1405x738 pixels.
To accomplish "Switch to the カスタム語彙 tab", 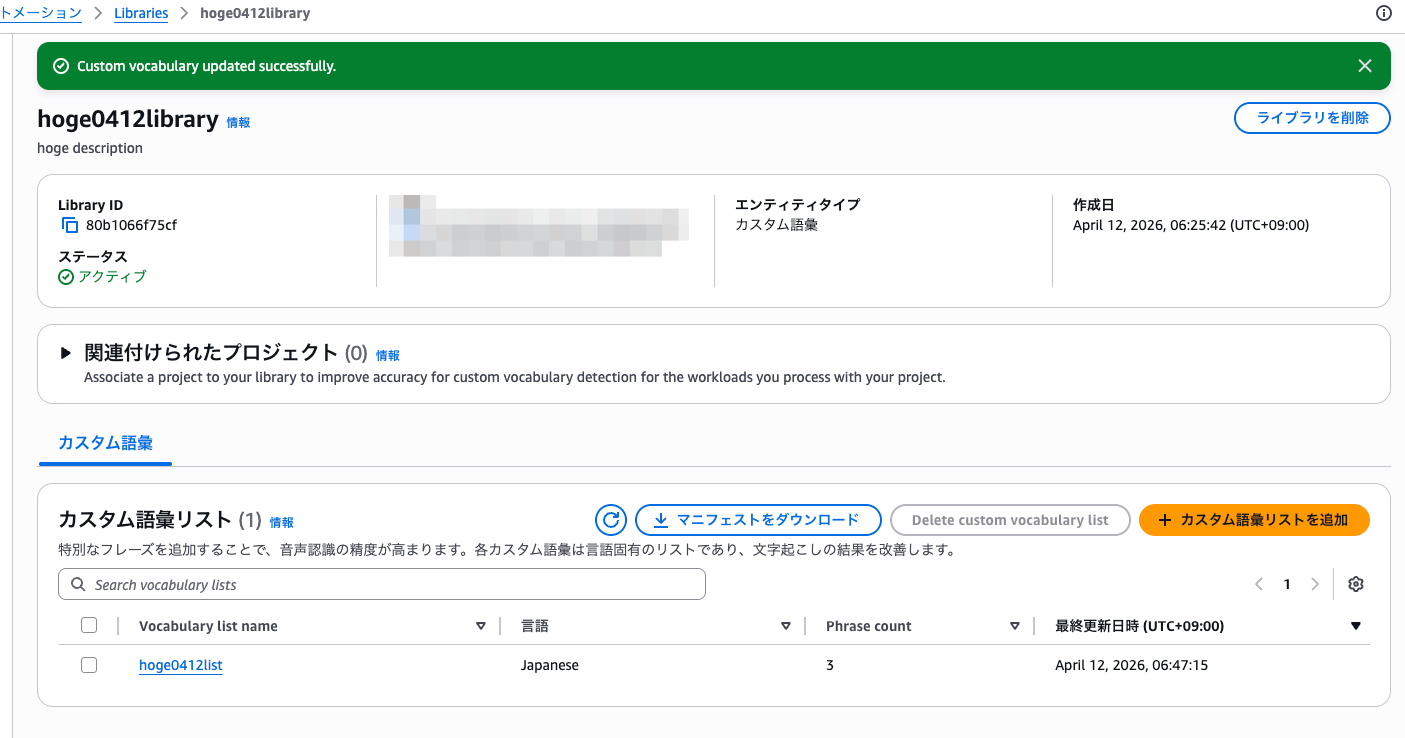I will tap(106, 443).
